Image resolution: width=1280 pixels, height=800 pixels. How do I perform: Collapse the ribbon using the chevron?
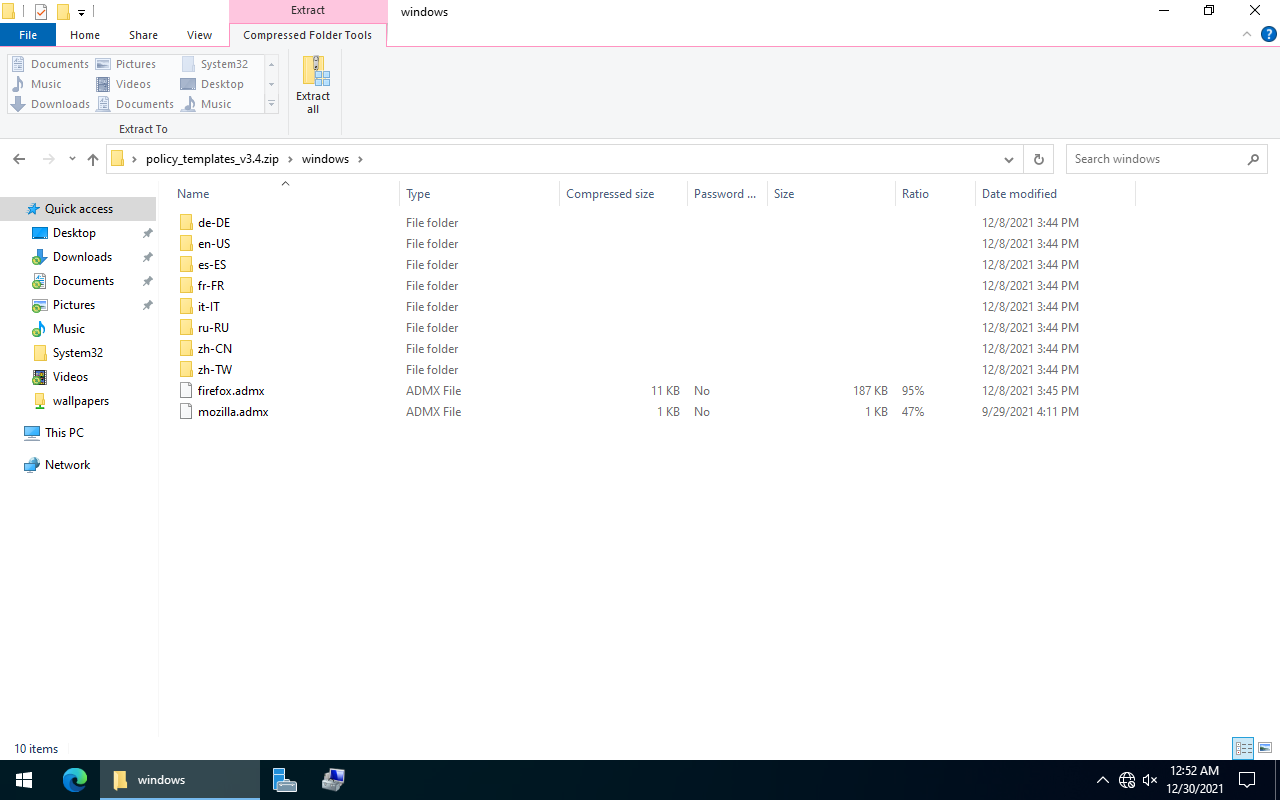tap(1247, 34)
